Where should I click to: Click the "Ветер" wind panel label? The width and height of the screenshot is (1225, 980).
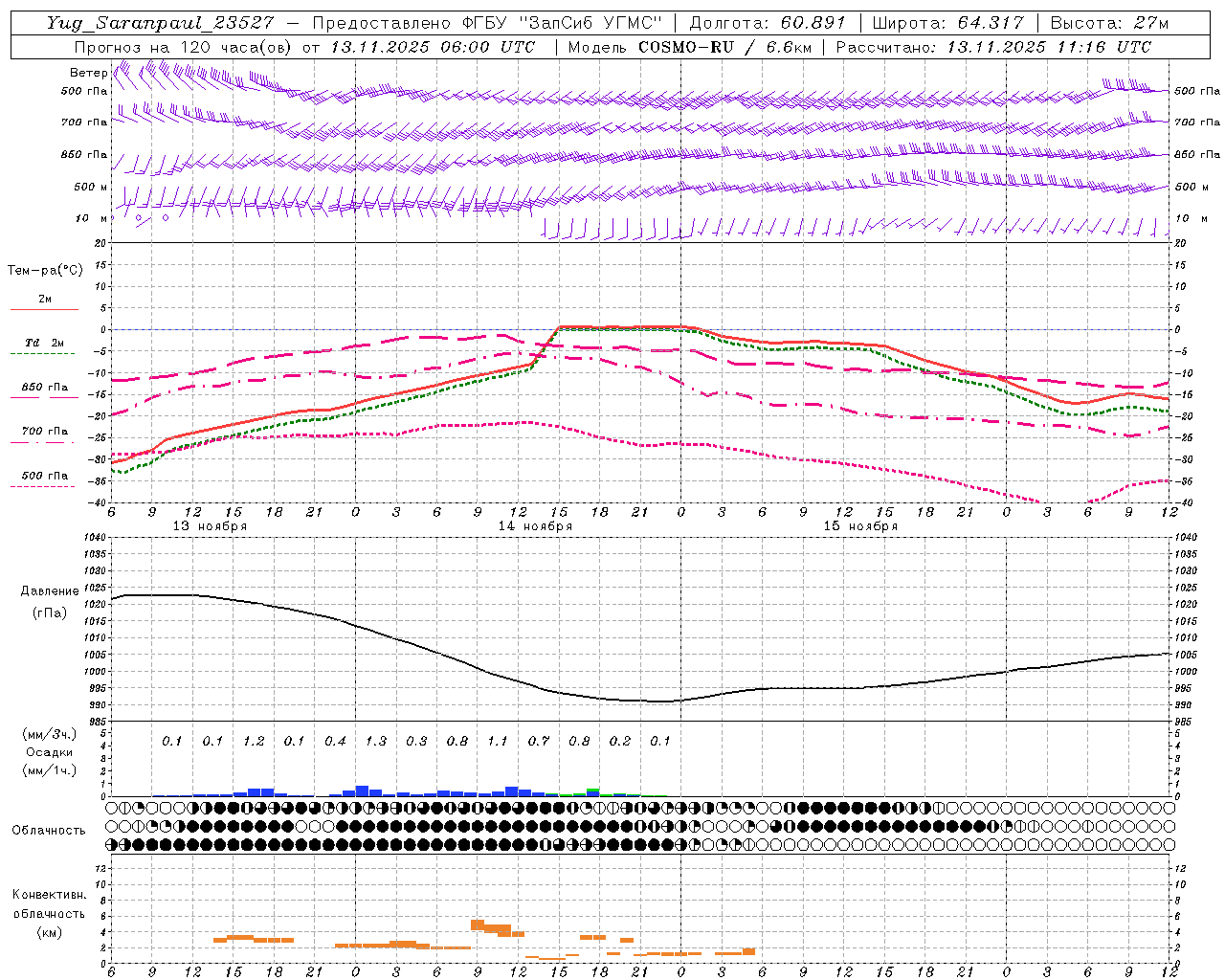88,73
